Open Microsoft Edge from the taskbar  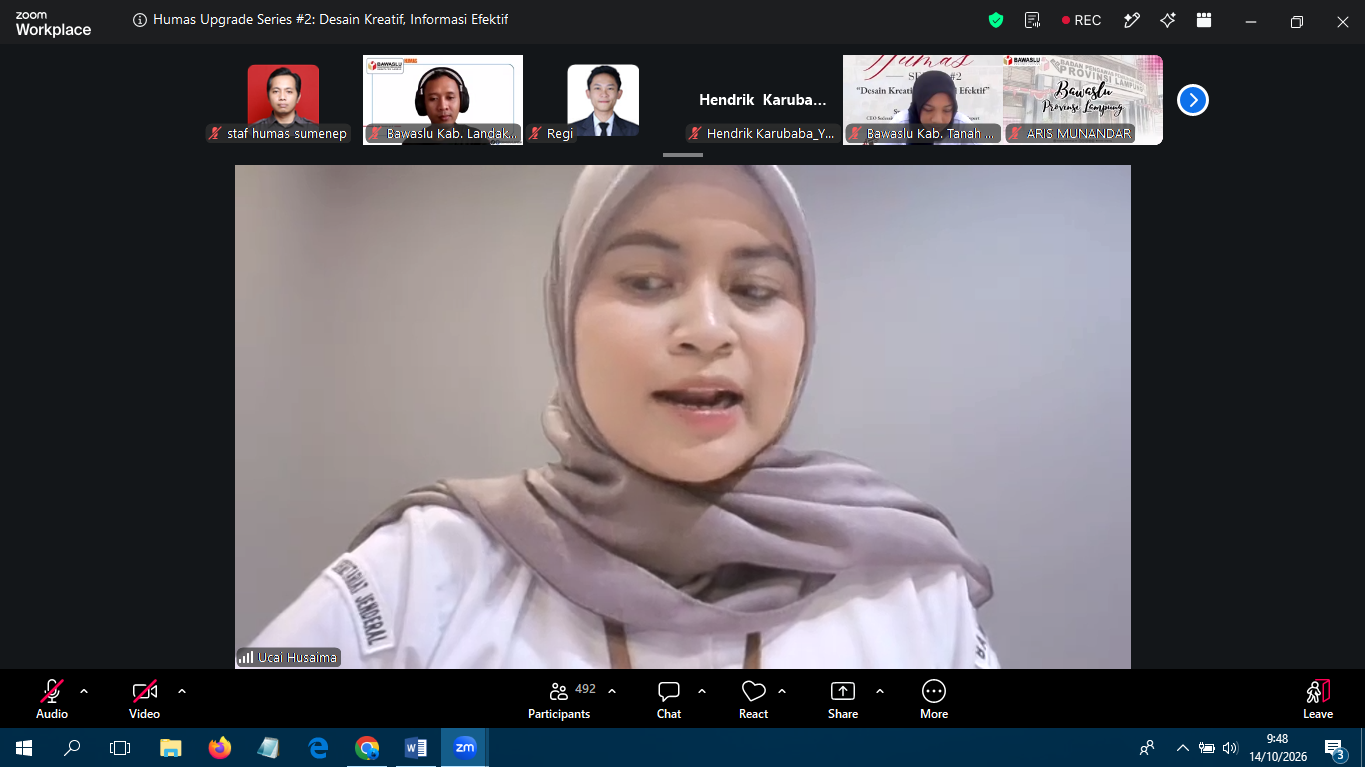click(x=318, y=747)
